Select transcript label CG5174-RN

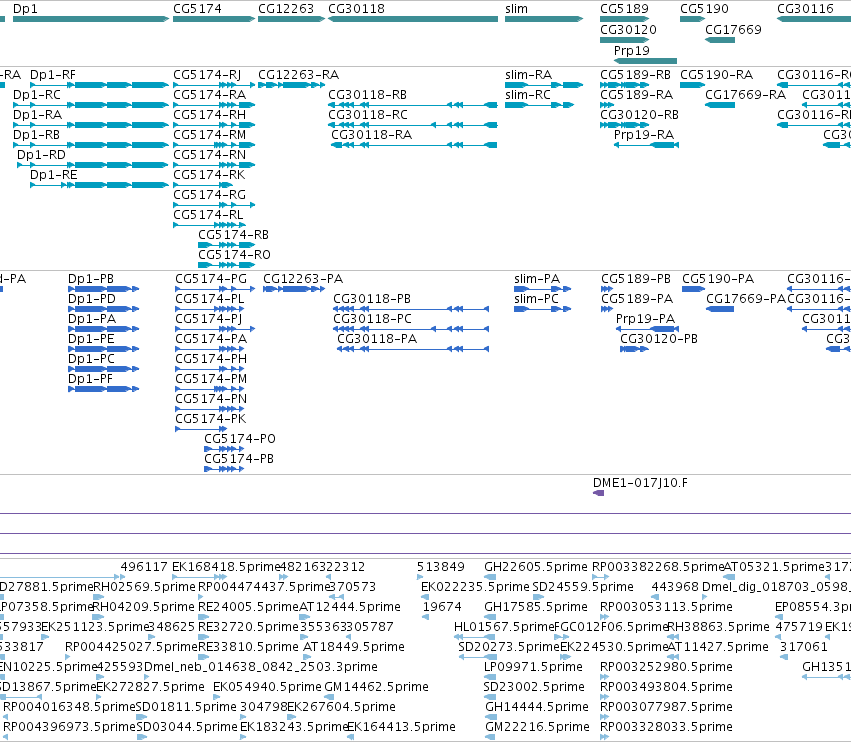(209, 155)
